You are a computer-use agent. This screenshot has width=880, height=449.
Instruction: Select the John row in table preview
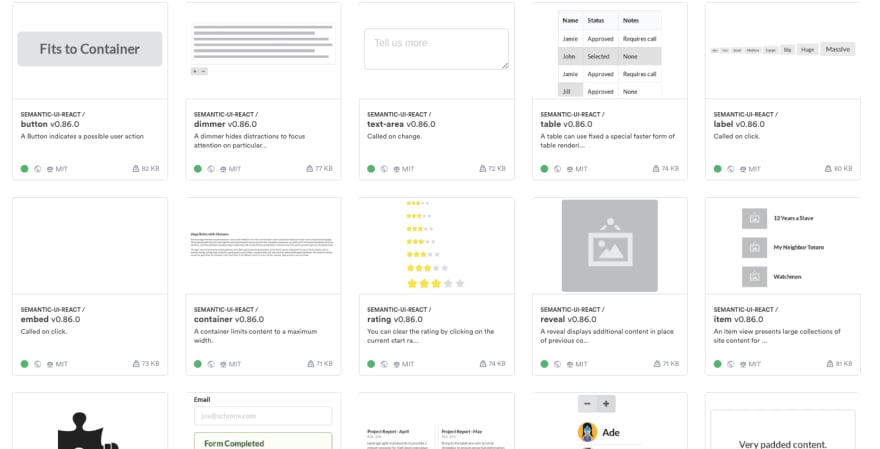609,56
